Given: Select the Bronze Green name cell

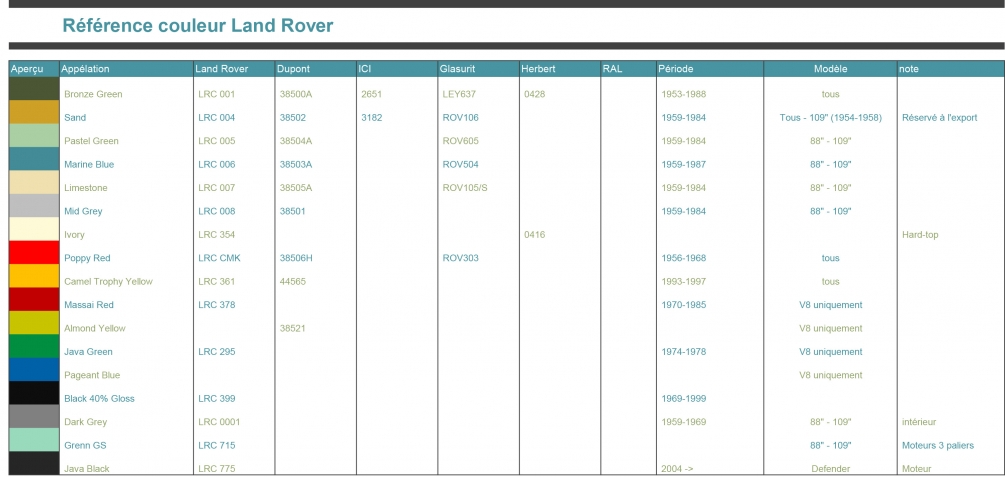Looking at the screenshot, I should (93, 94).
